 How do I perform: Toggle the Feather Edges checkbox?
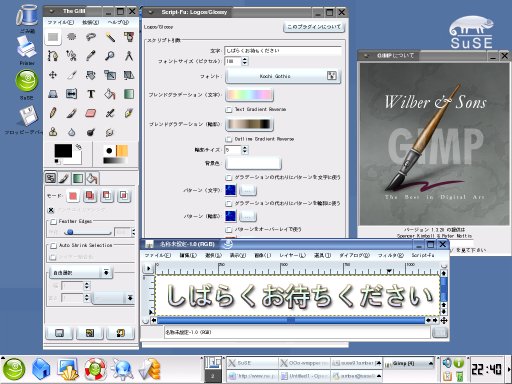(53, 222)
